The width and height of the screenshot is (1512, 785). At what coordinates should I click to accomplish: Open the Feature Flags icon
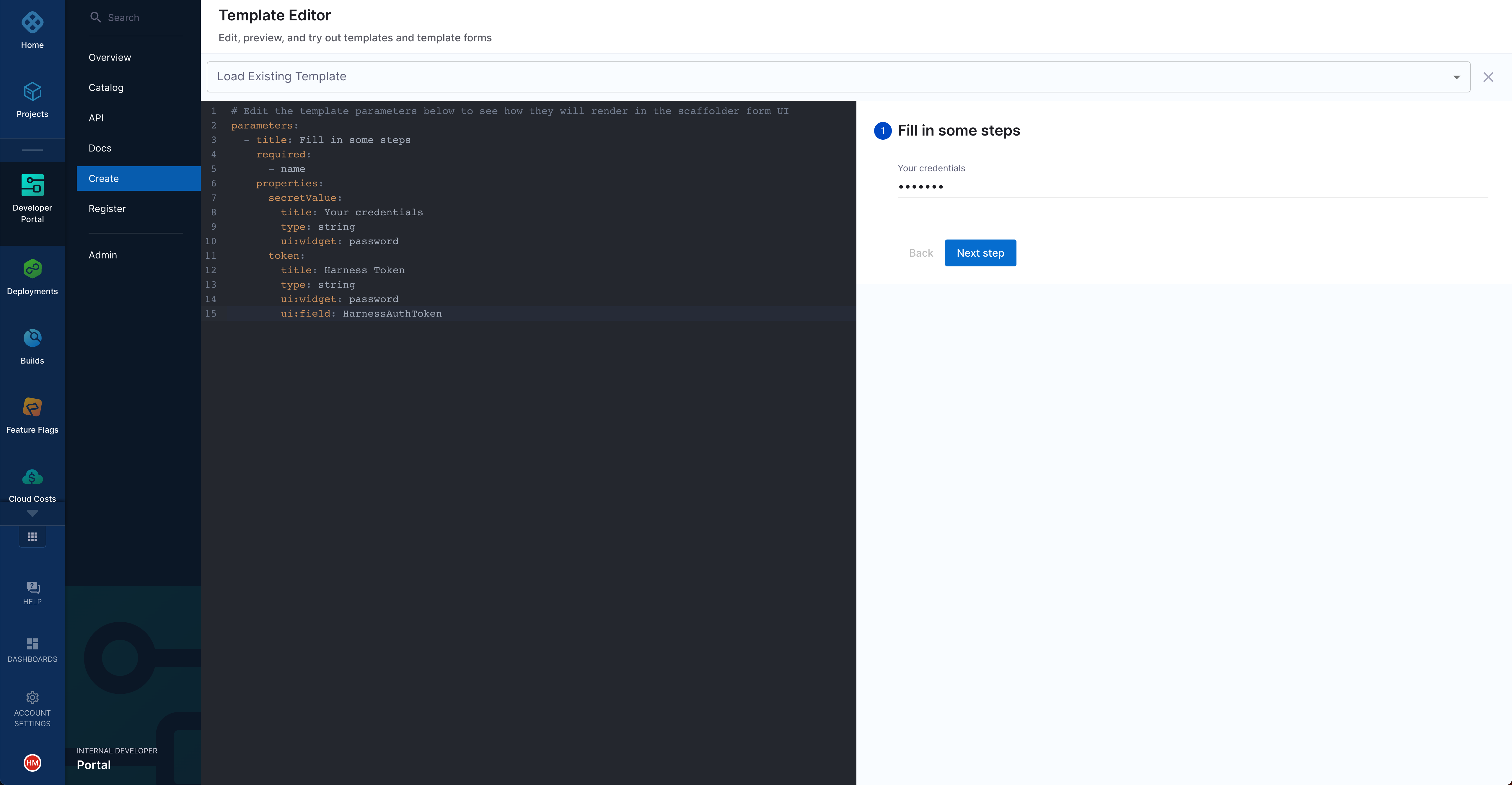coord(32,407)
